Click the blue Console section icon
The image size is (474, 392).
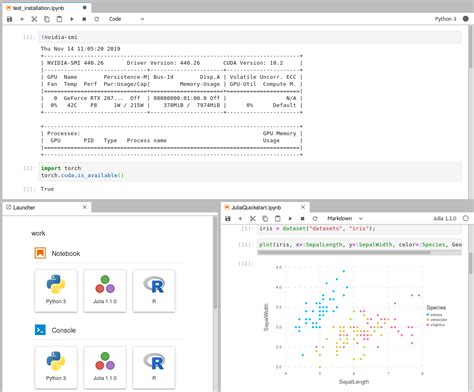[40, 330]
